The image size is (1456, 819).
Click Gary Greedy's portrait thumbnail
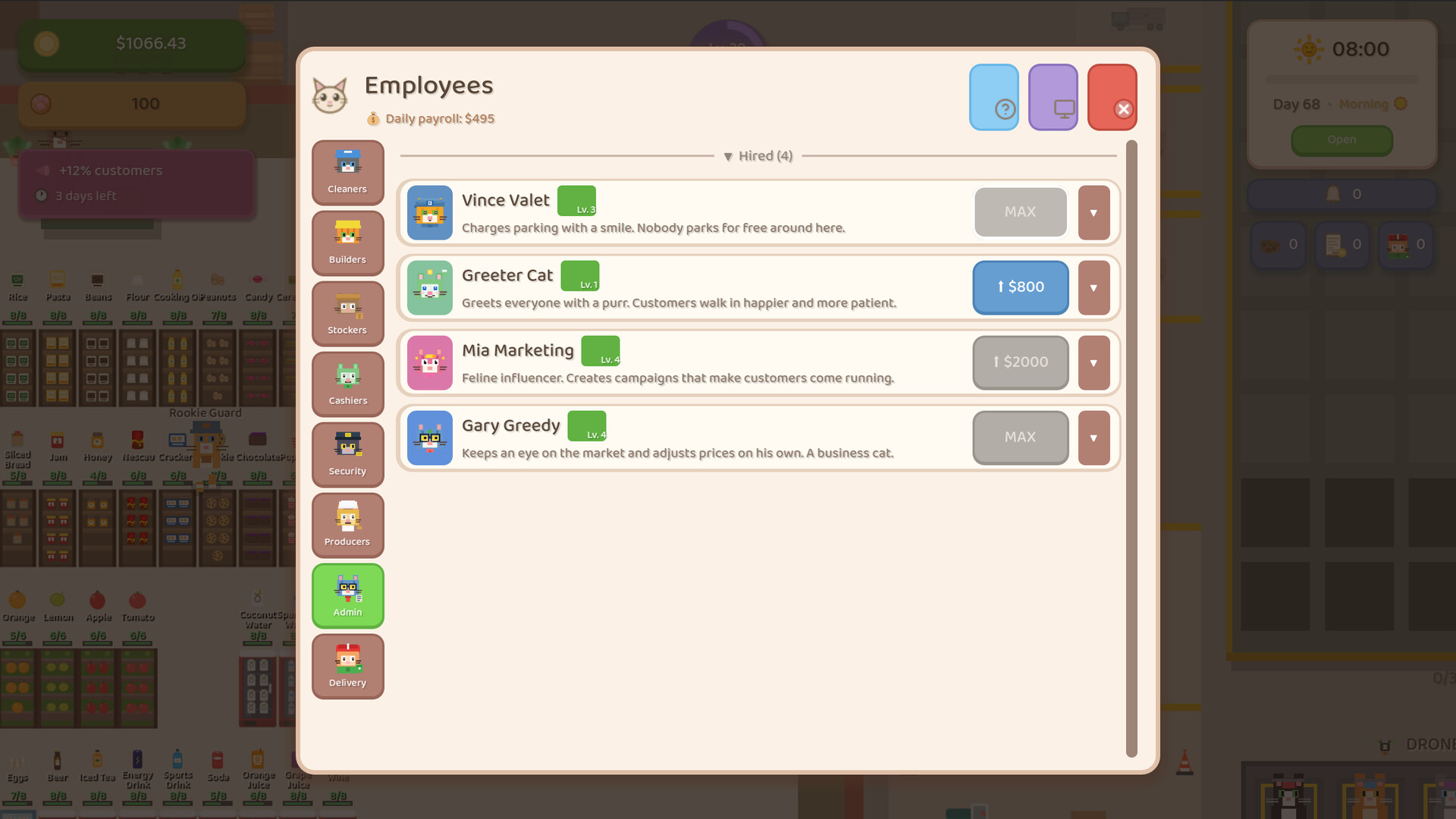[x=430, y=438]
